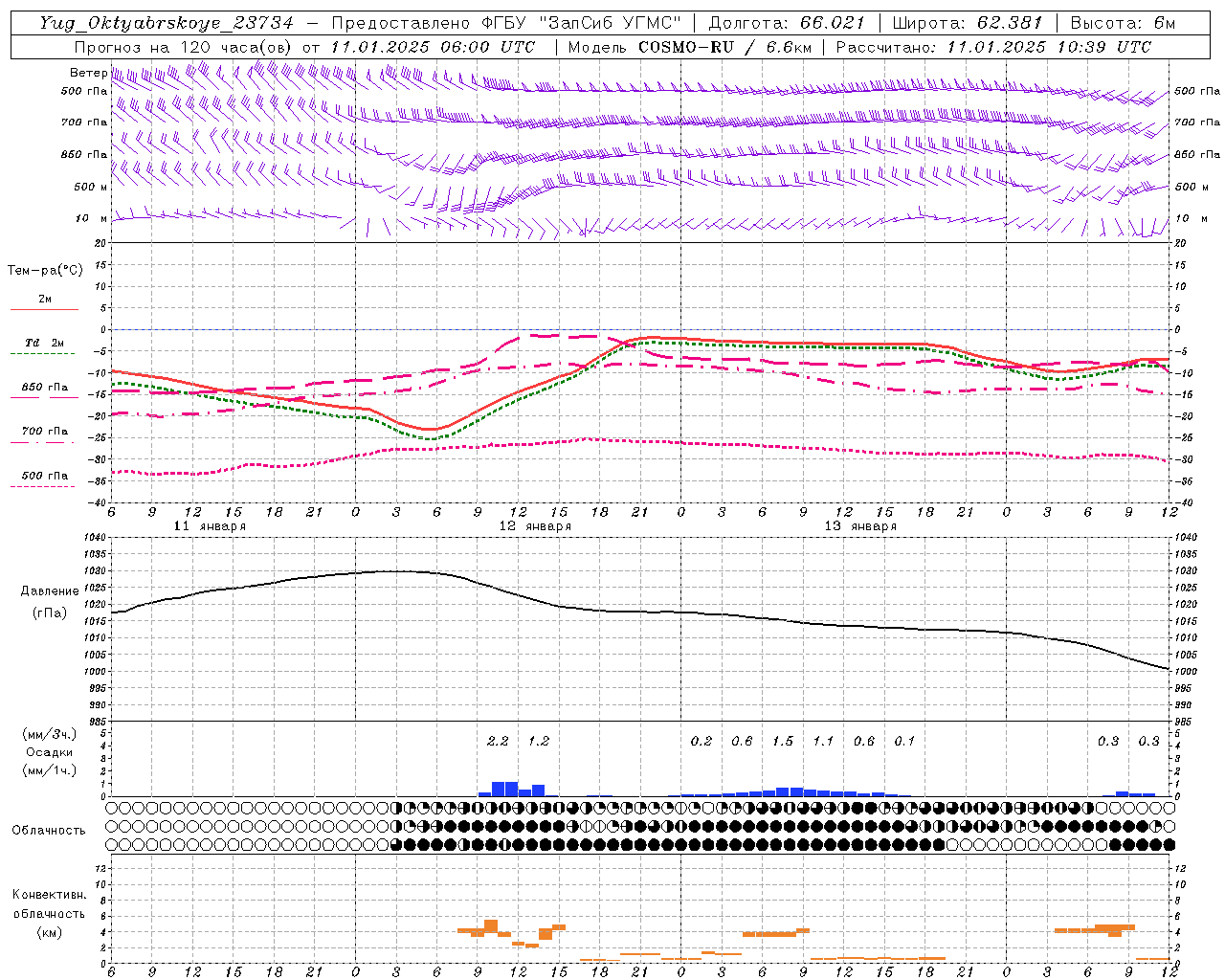Click the 11 января date label

(x=210, y=526)
